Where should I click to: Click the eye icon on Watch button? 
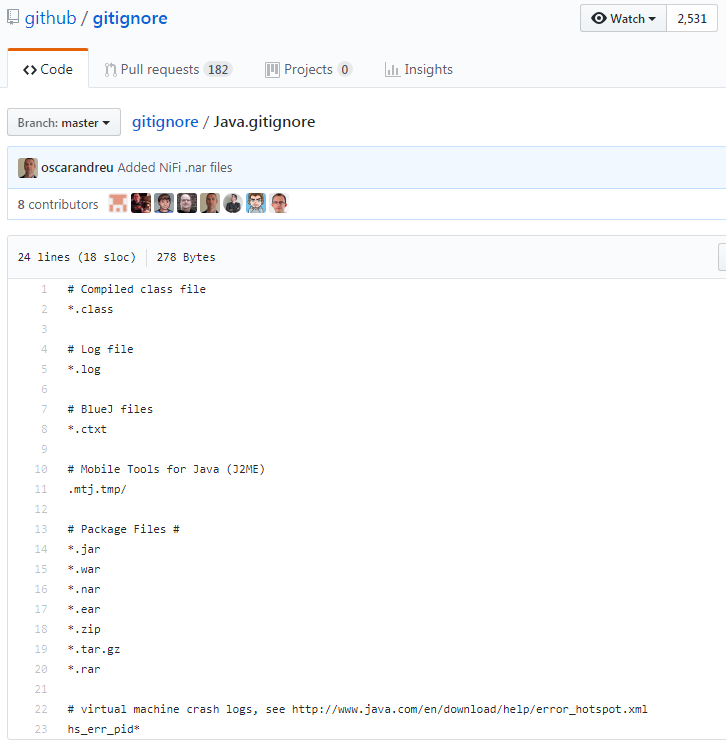point(599,19)
